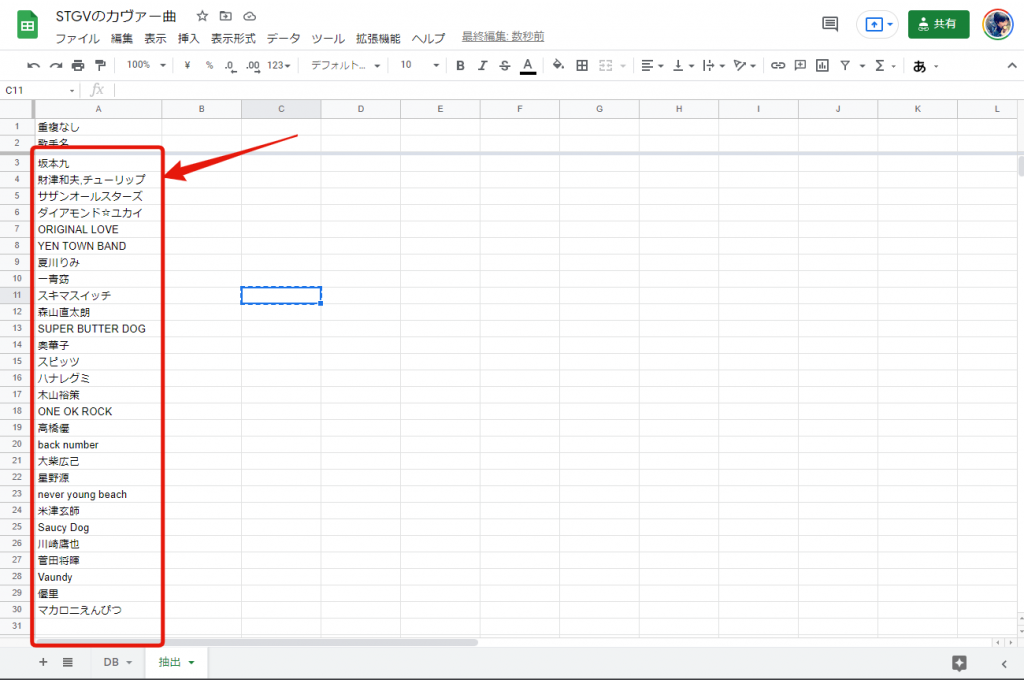Toggle bold formatting
Screen dimensions: 1024x680
coord(460,65)
